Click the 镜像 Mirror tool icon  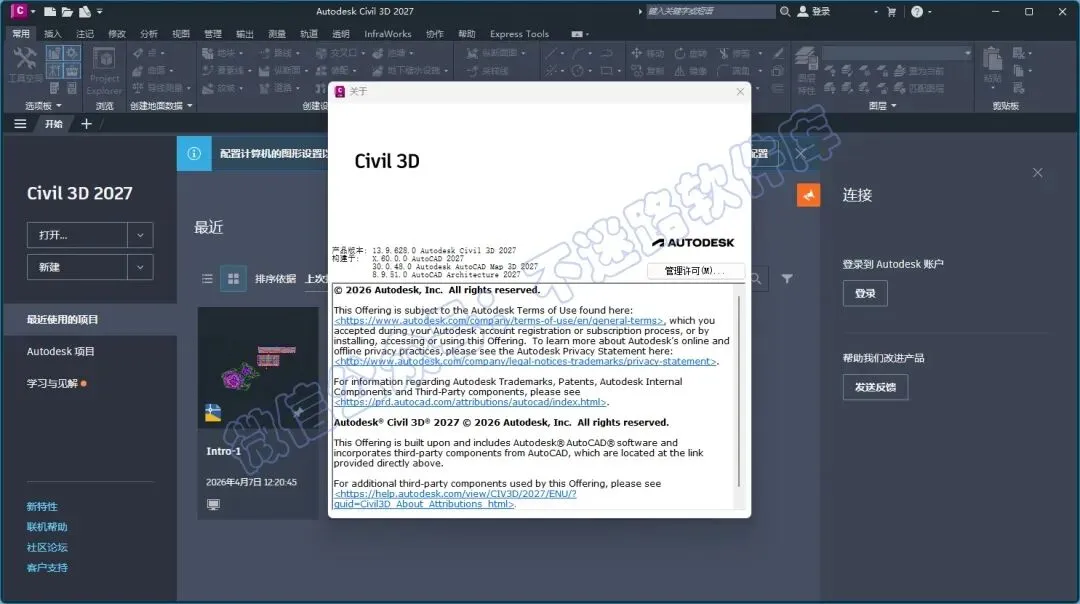[x=680, y=70]
